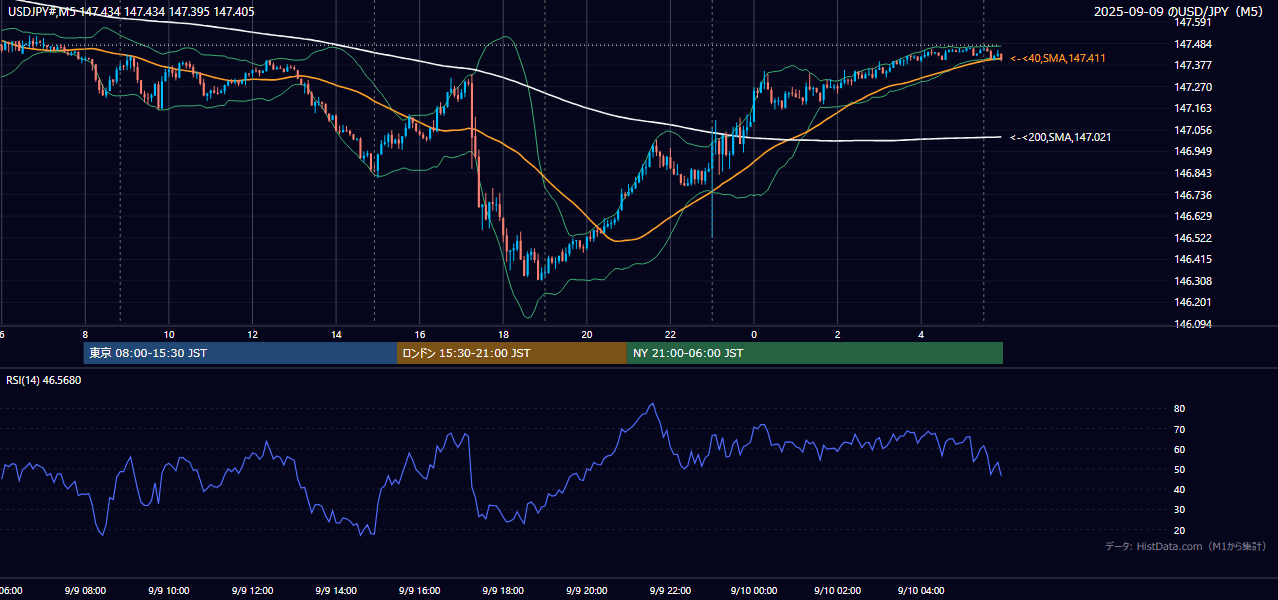Viewport: 1278px width, 600px height.
Task: Select the ロンドン 15:30-21:00 JST session bar
Action: (x=512, y=353)
